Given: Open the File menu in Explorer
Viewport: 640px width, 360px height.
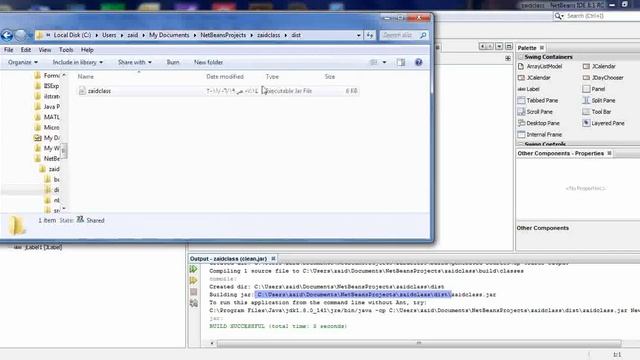Looking at the screenshot, I should [9, 50].
